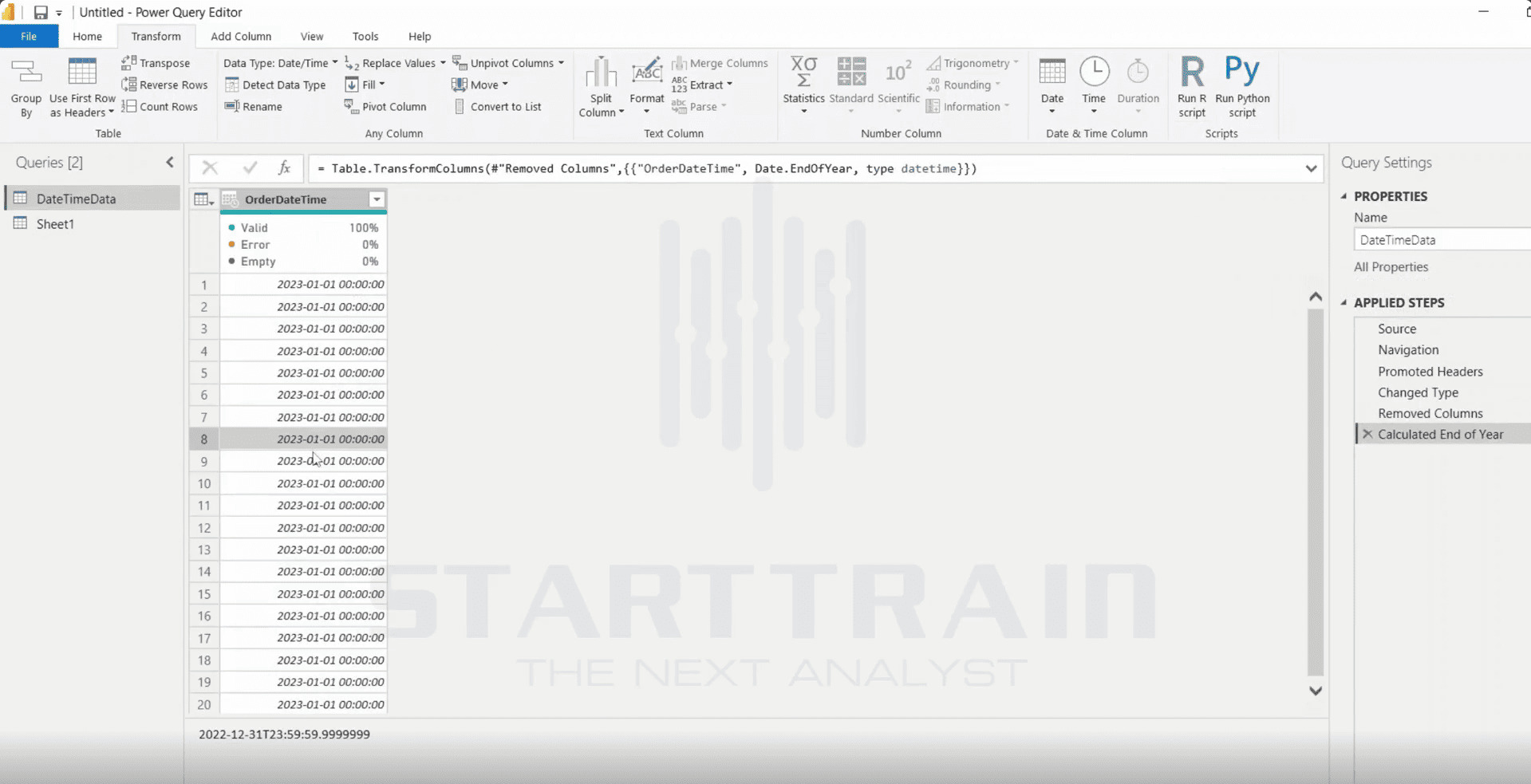This screenshot has width=1531, height=784.
Task: Click the fx formula icon
Action: pyautogui.click(x=284, y=167)
